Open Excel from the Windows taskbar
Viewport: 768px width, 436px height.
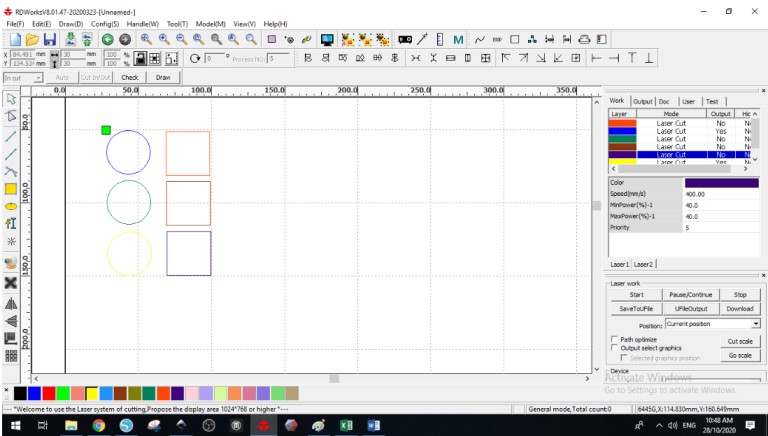click(346, 425)
